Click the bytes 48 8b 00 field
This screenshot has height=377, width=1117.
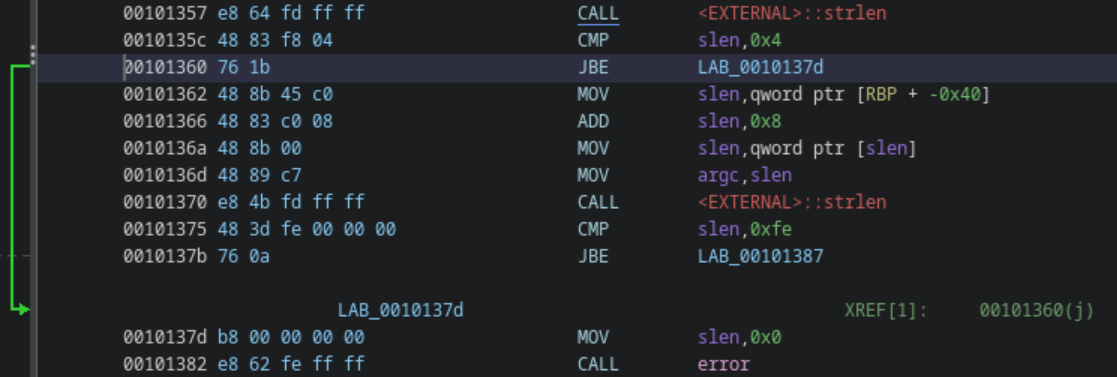[259, 149]
